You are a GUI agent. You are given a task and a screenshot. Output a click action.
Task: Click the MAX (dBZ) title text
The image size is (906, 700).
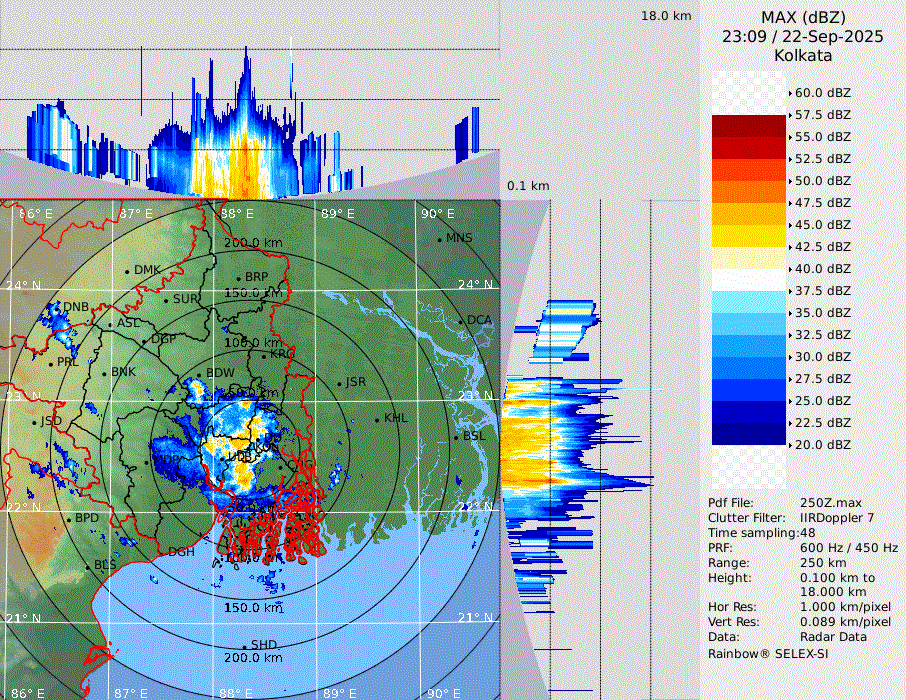pos(802,17)
